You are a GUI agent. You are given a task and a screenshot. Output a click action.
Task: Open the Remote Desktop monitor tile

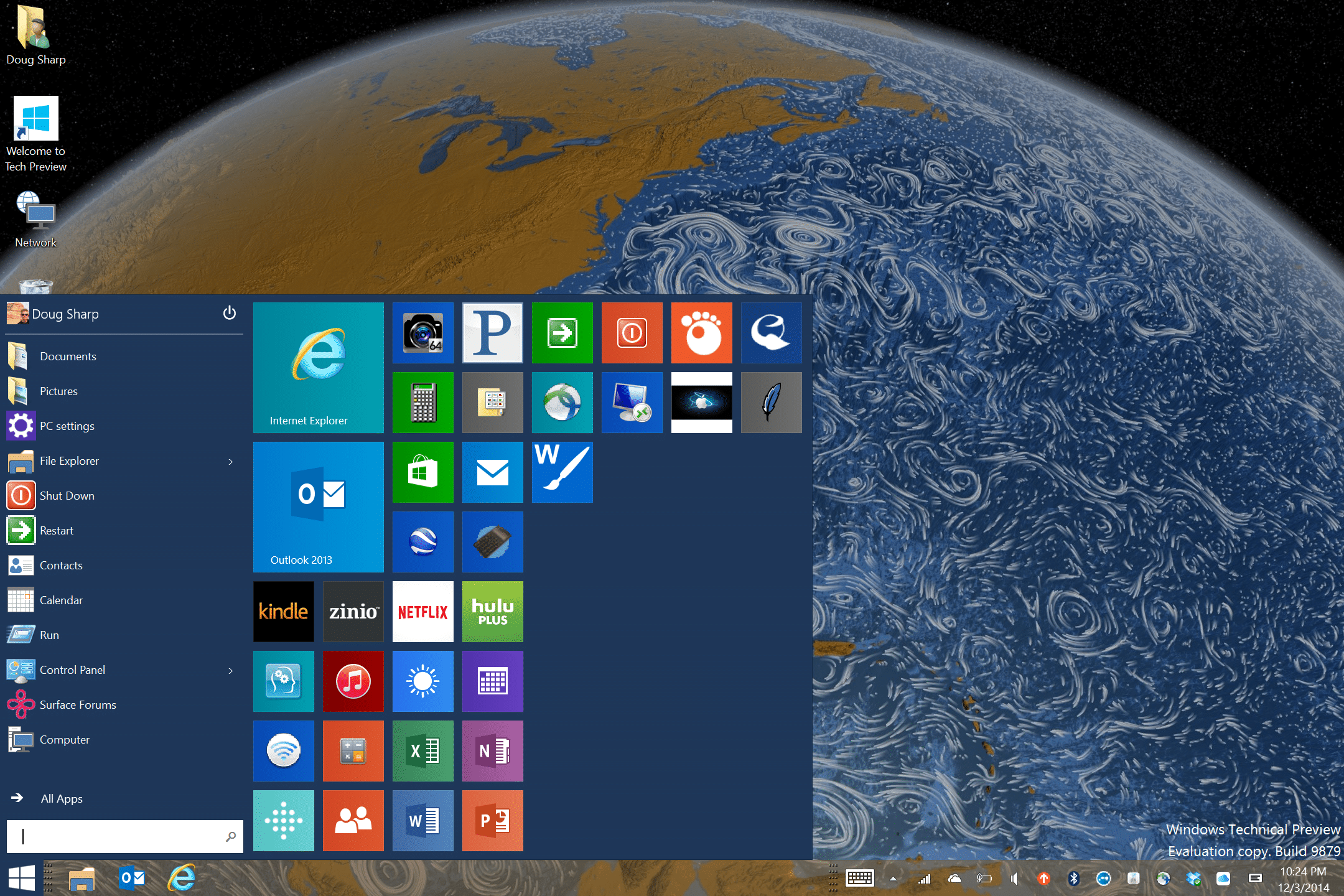(x=632, y=403)
